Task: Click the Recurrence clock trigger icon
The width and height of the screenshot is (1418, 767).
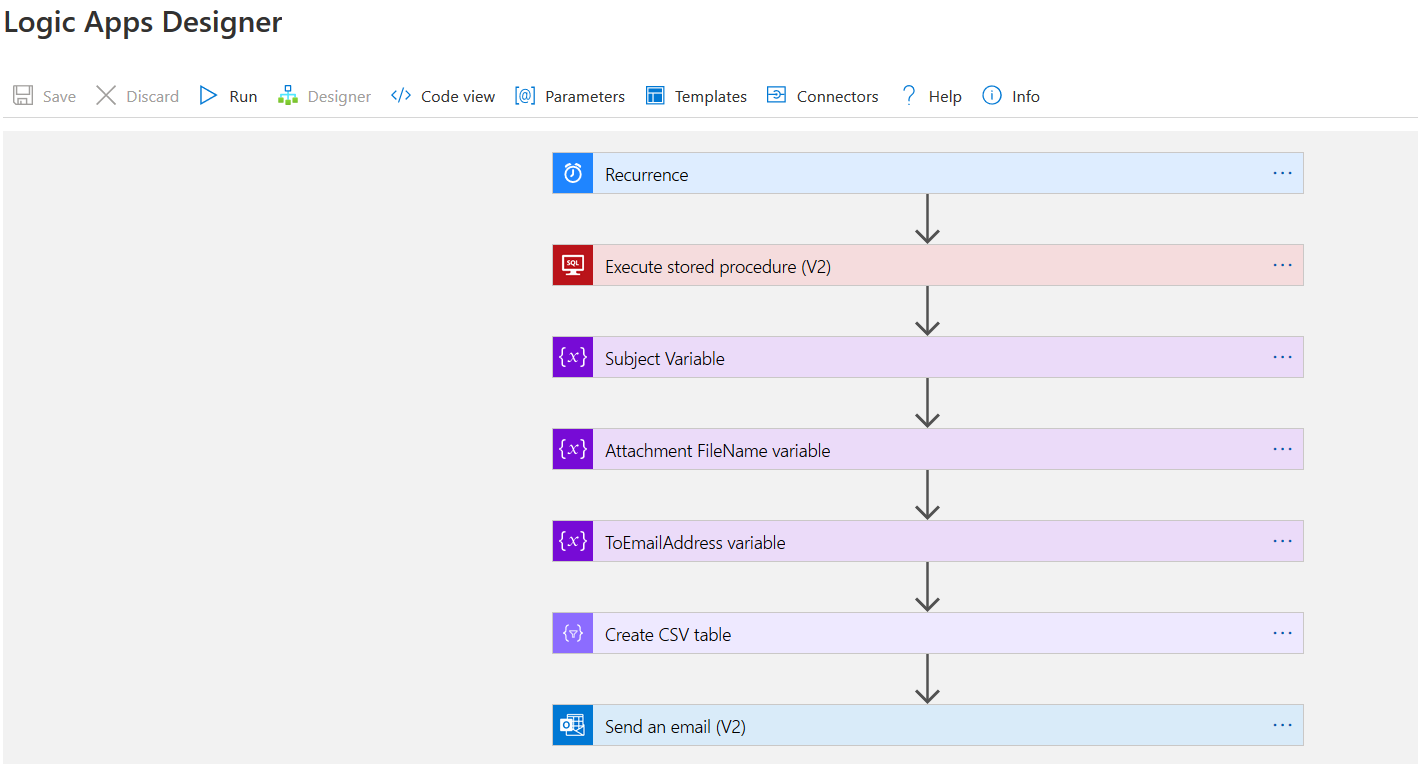Action: coord(573,173)
